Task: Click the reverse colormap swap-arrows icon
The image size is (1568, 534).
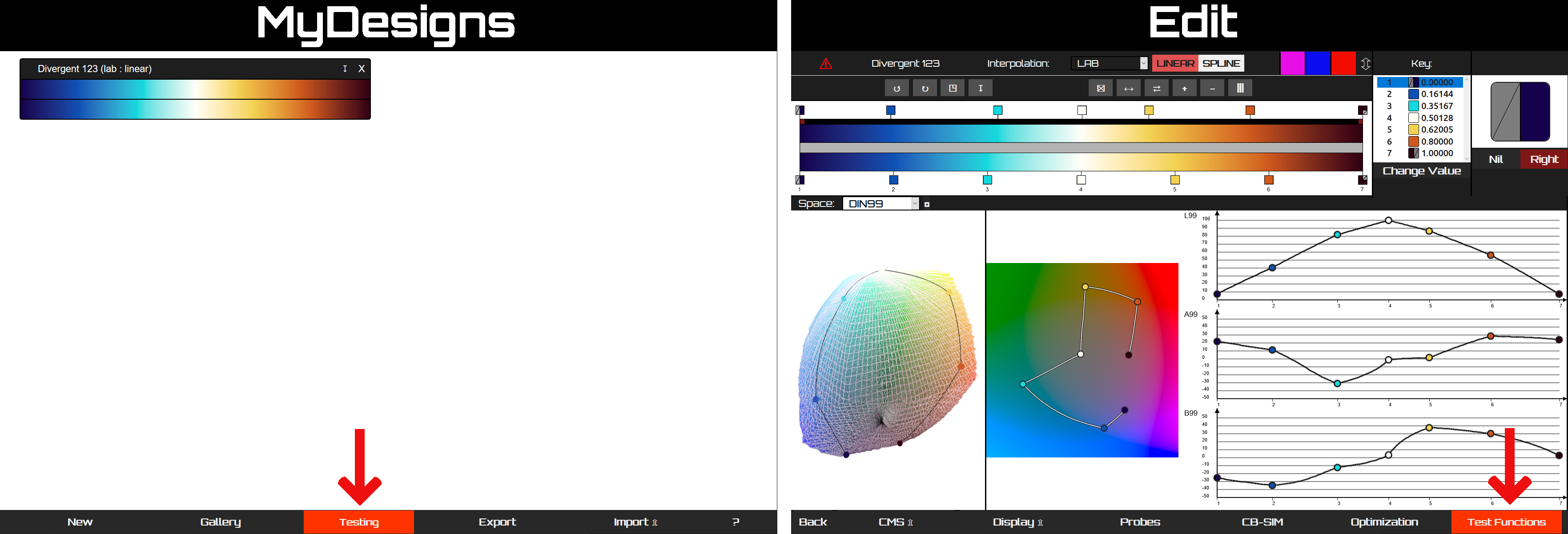Action: 1157,88
